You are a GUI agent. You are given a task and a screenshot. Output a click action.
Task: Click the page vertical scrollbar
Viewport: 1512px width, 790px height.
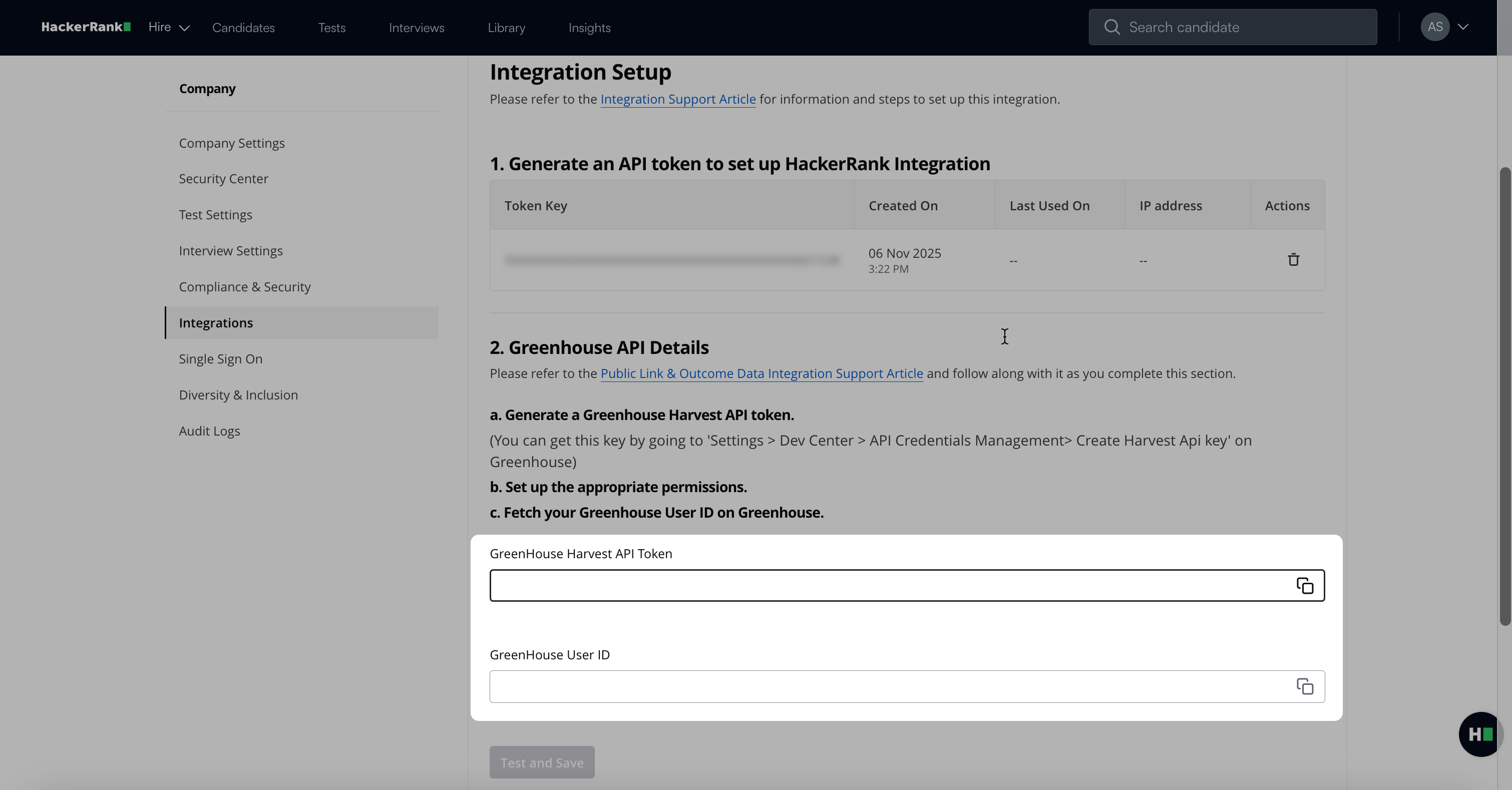(1504, 396)
